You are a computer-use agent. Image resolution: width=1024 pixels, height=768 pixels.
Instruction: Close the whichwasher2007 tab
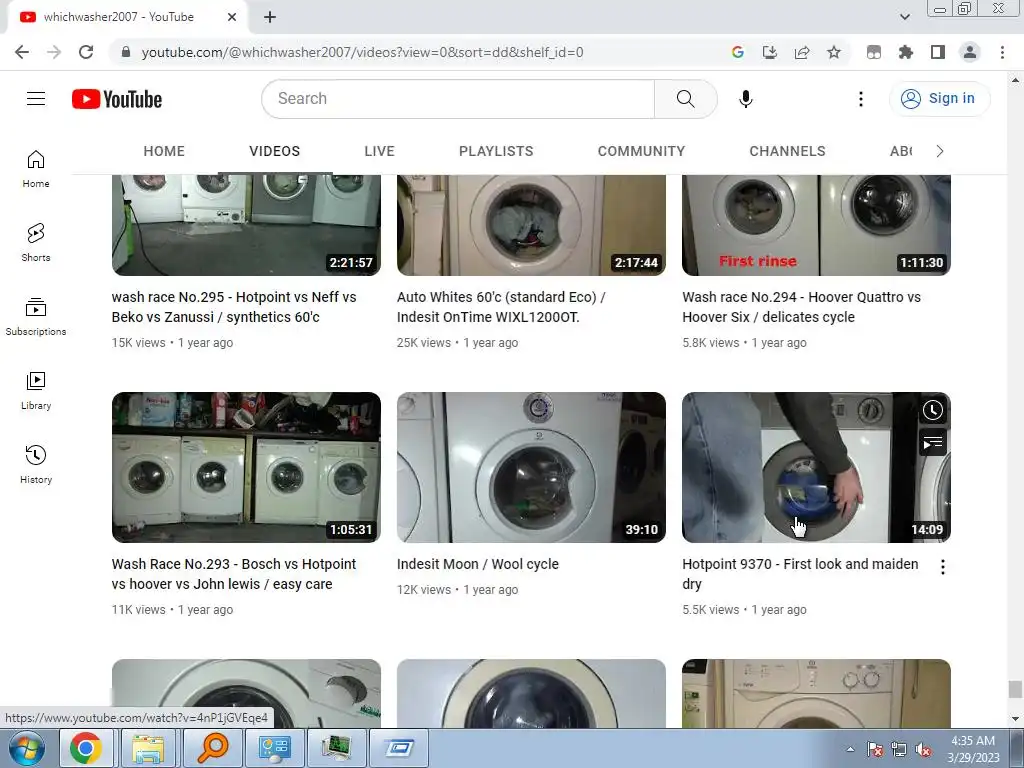[232, 17]
